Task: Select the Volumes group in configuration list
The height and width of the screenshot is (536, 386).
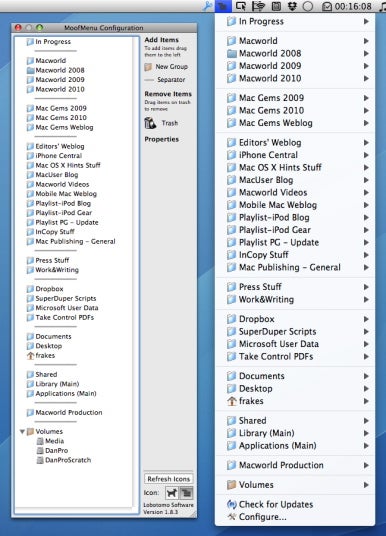Action: click(x=45, y=431)
